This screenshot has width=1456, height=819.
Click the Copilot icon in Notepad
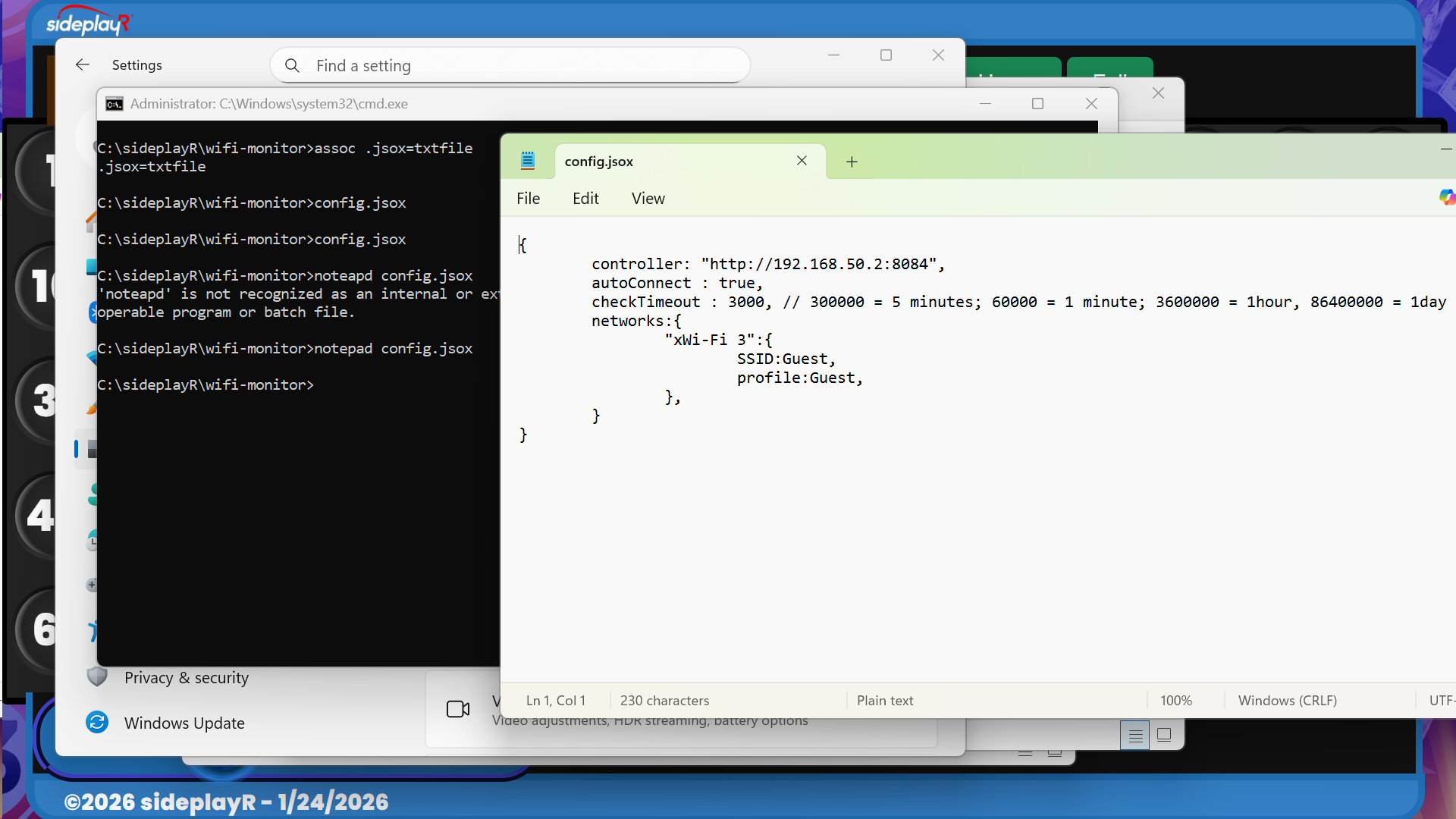(x=1446, y=198)
